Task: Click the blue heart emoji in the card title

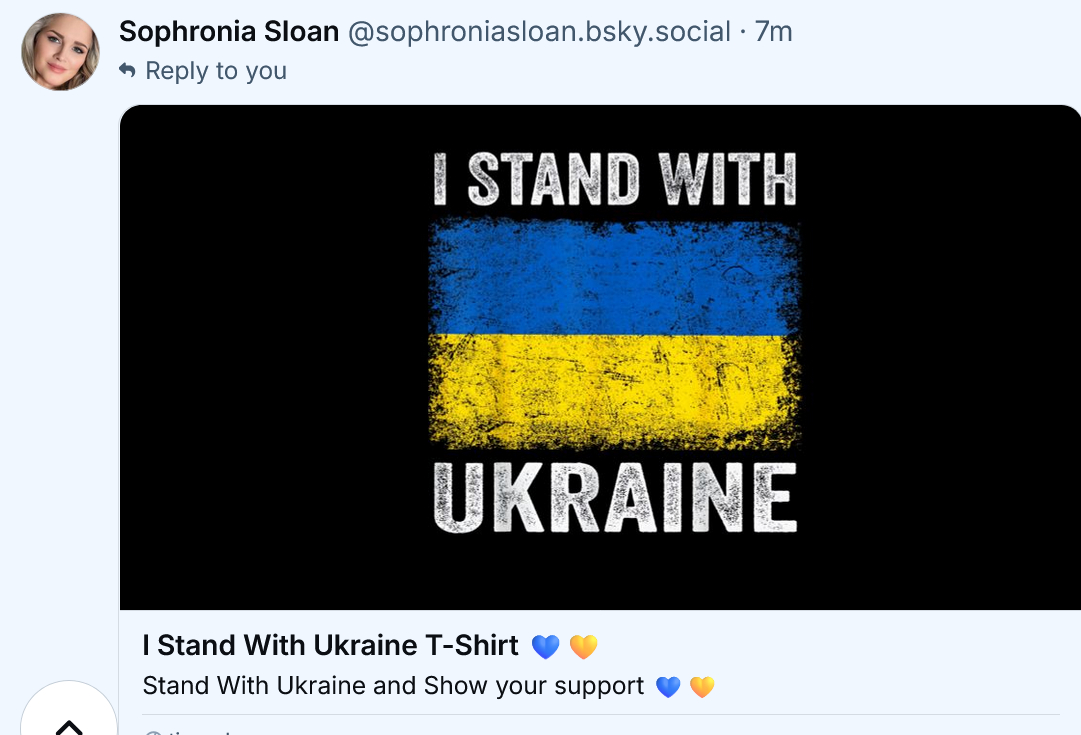Action: tap(545, 647)
